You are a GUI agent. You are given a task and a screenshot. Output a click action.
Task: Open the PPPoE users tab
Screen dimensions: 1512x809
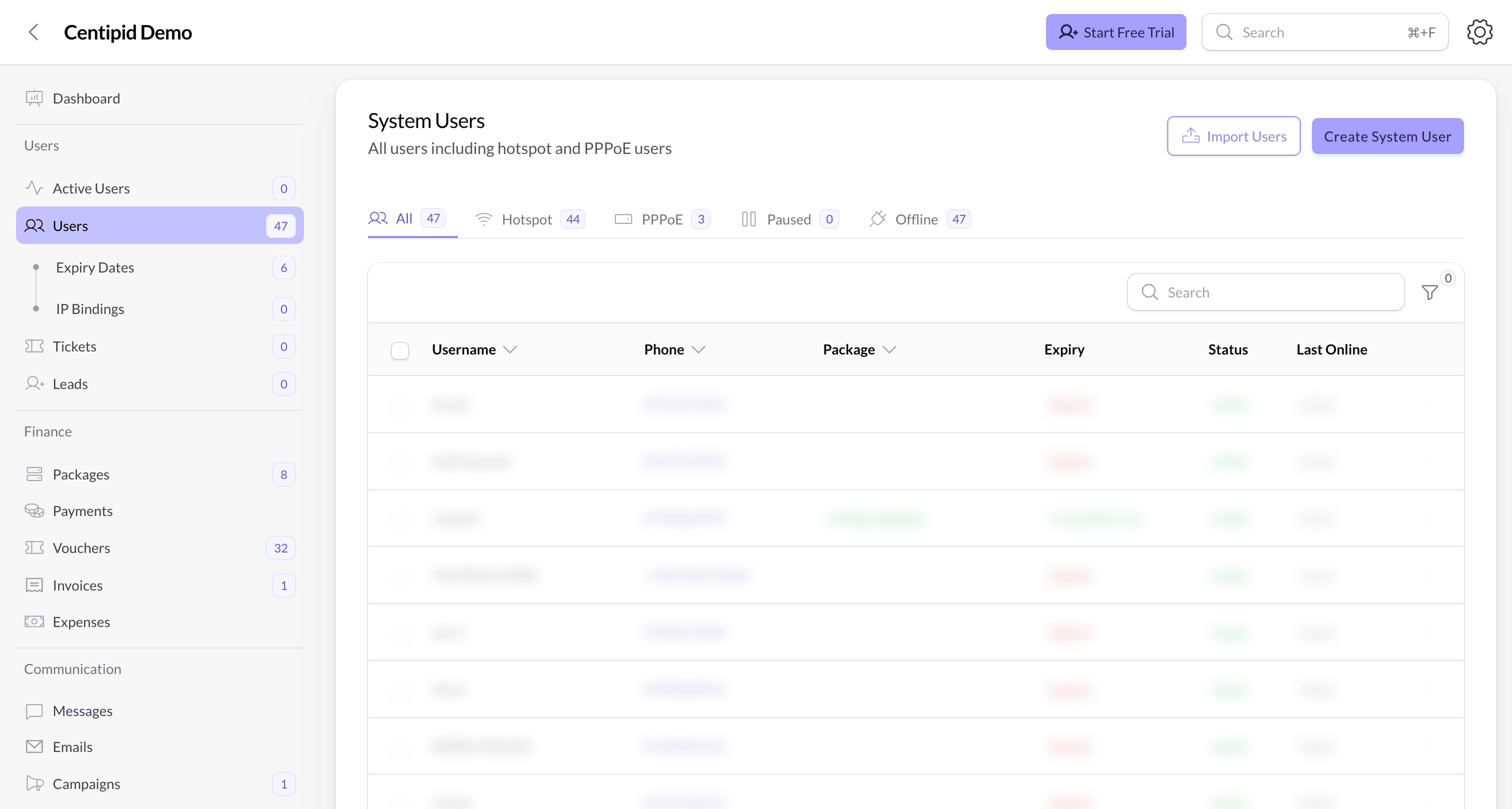pyautogui.click(x=661, y=219)
